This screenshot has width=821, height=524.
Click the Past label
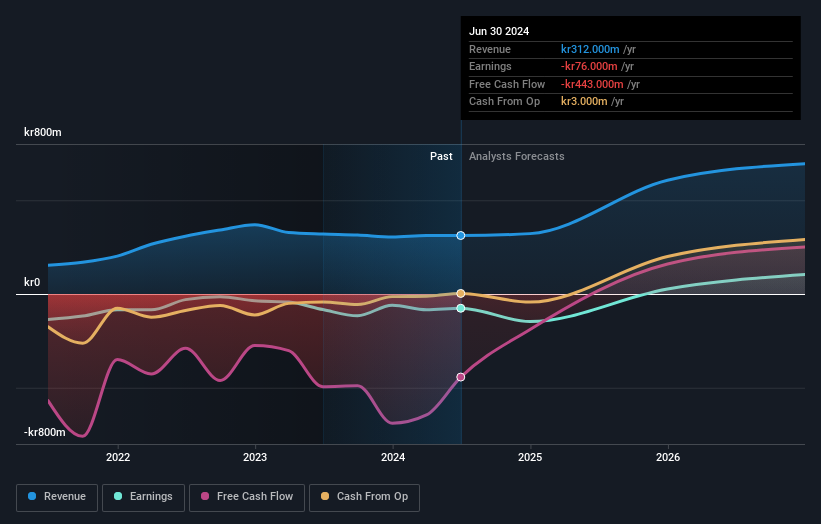click(x=441, y=157)
